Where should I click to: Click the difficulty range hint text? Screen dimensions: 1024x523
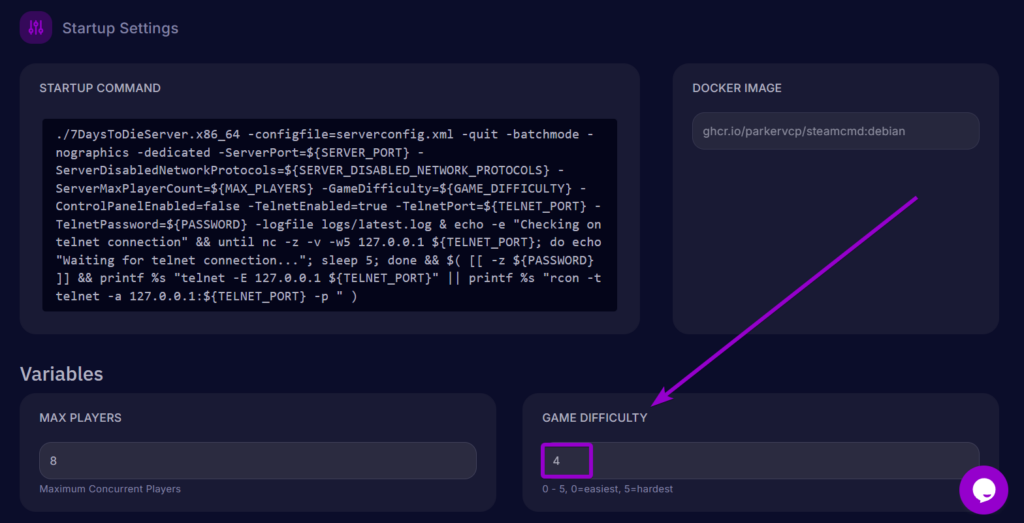607,489
